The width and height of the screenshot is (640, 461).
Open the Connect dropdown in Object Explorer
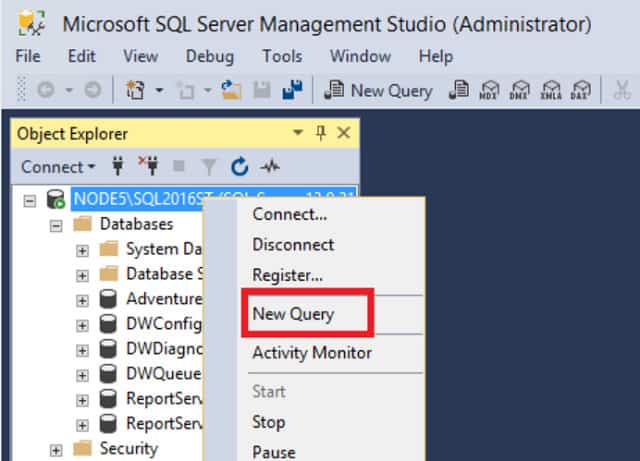coord(58,167)
